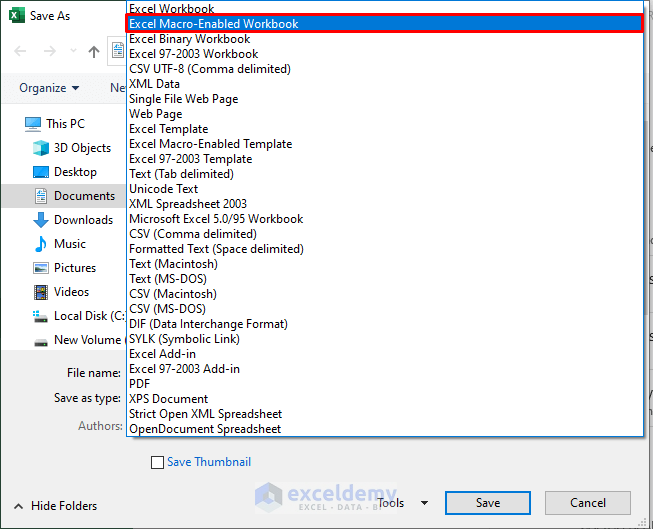Choose OpenDocument Spreadsheet format
The width and height of the screenshot is (653, 529).
click(385, 429)
